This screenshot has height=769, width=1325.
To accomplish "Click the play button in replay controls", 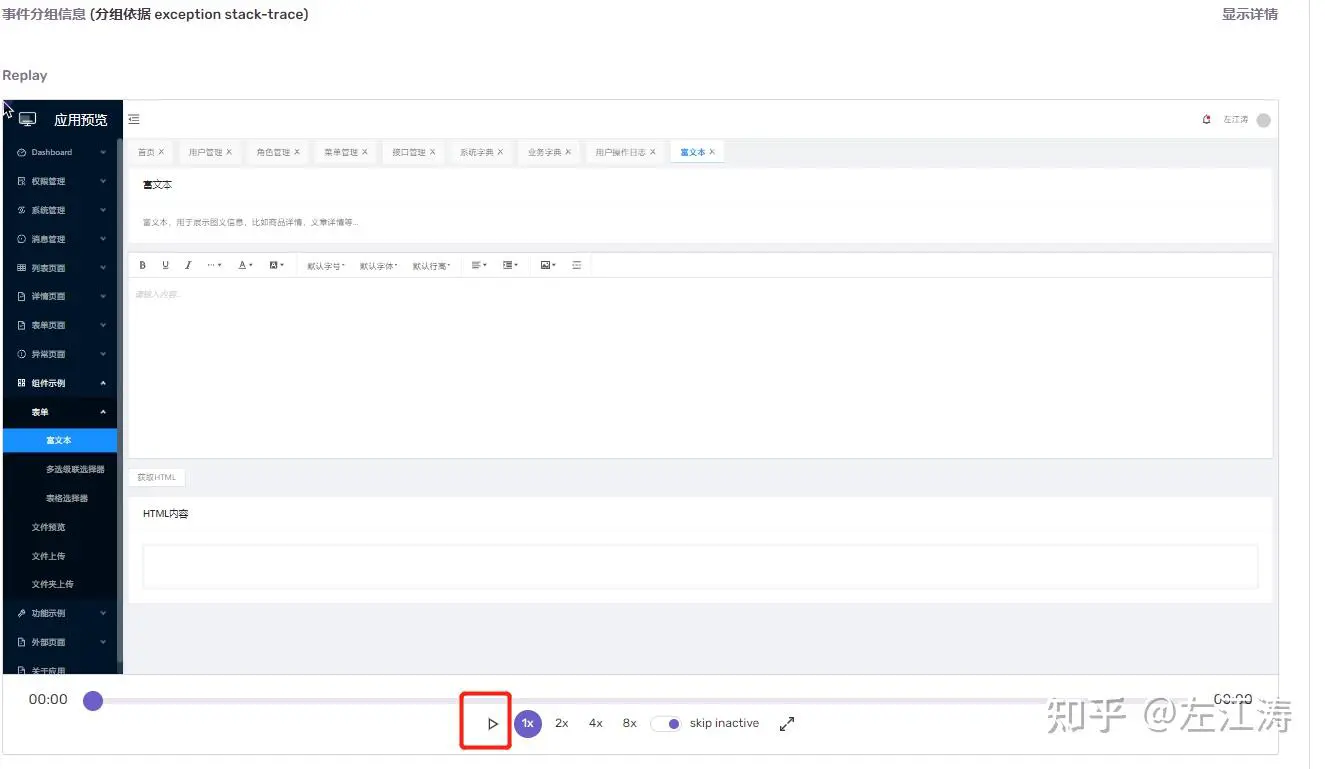I will coord(492,723).
